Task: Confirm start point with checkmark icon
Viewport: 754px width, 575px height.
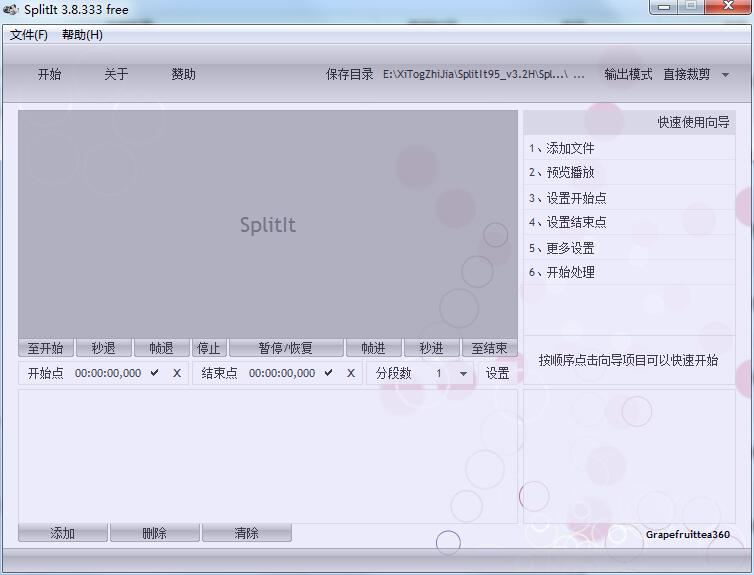Action: coord(155,373)
